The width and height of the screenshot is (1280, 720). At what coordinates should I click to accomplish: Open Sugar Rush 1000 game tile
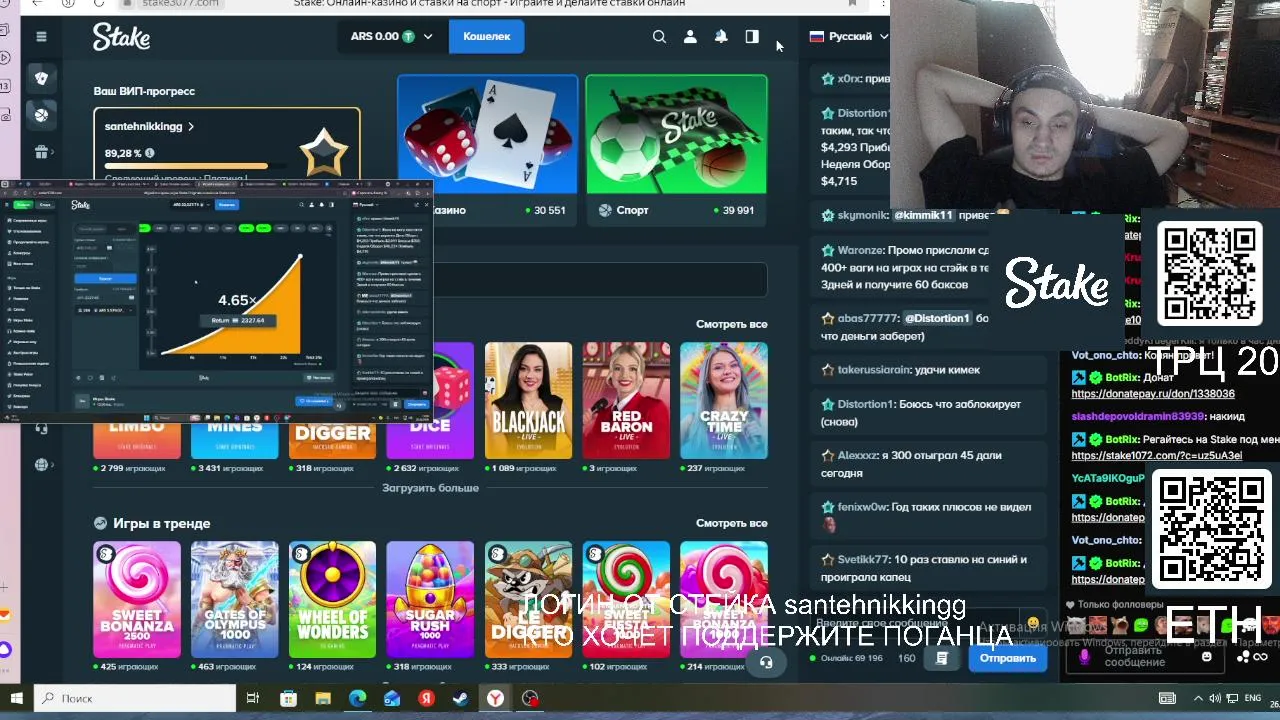point(430,600)
